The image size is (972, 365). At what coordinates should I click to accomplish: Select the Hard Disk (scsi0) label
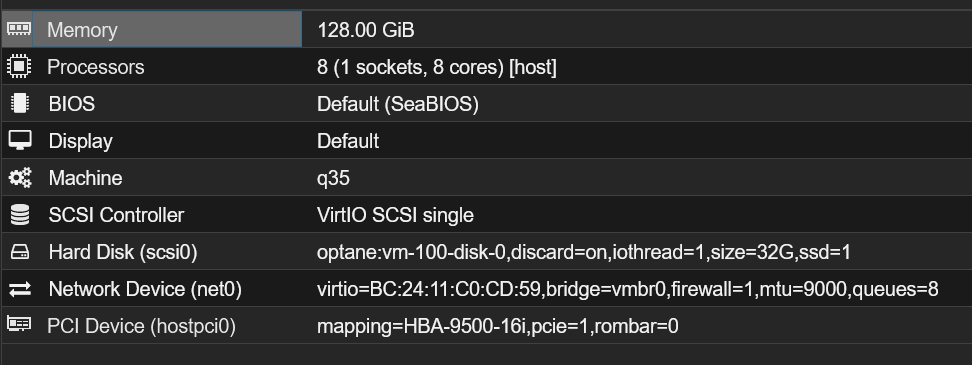click(123, 252)
